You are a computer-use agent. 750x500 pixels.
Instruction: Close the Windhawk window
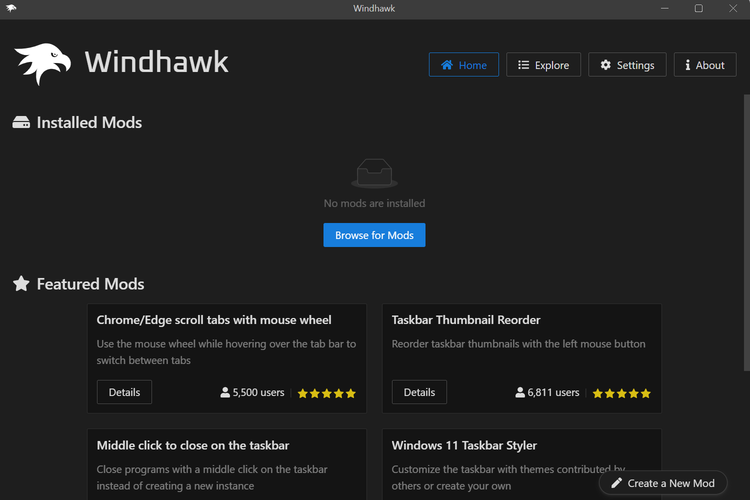point(733,8)
